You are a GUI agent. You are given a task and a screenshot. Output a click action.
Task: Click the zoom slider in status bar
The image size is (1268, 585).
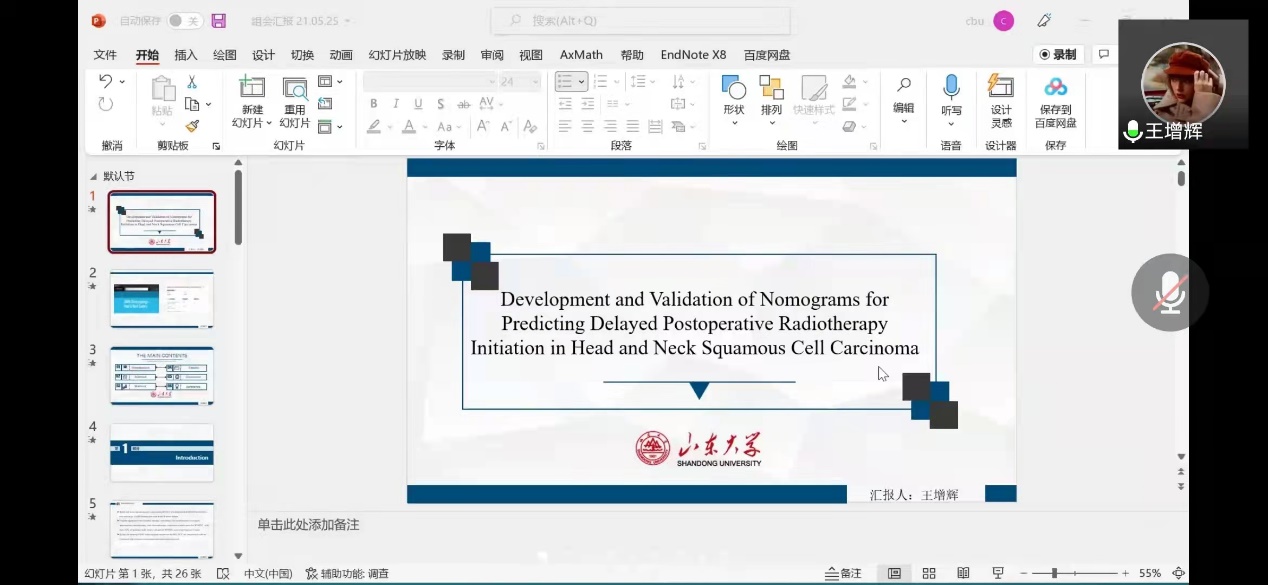1056,573
